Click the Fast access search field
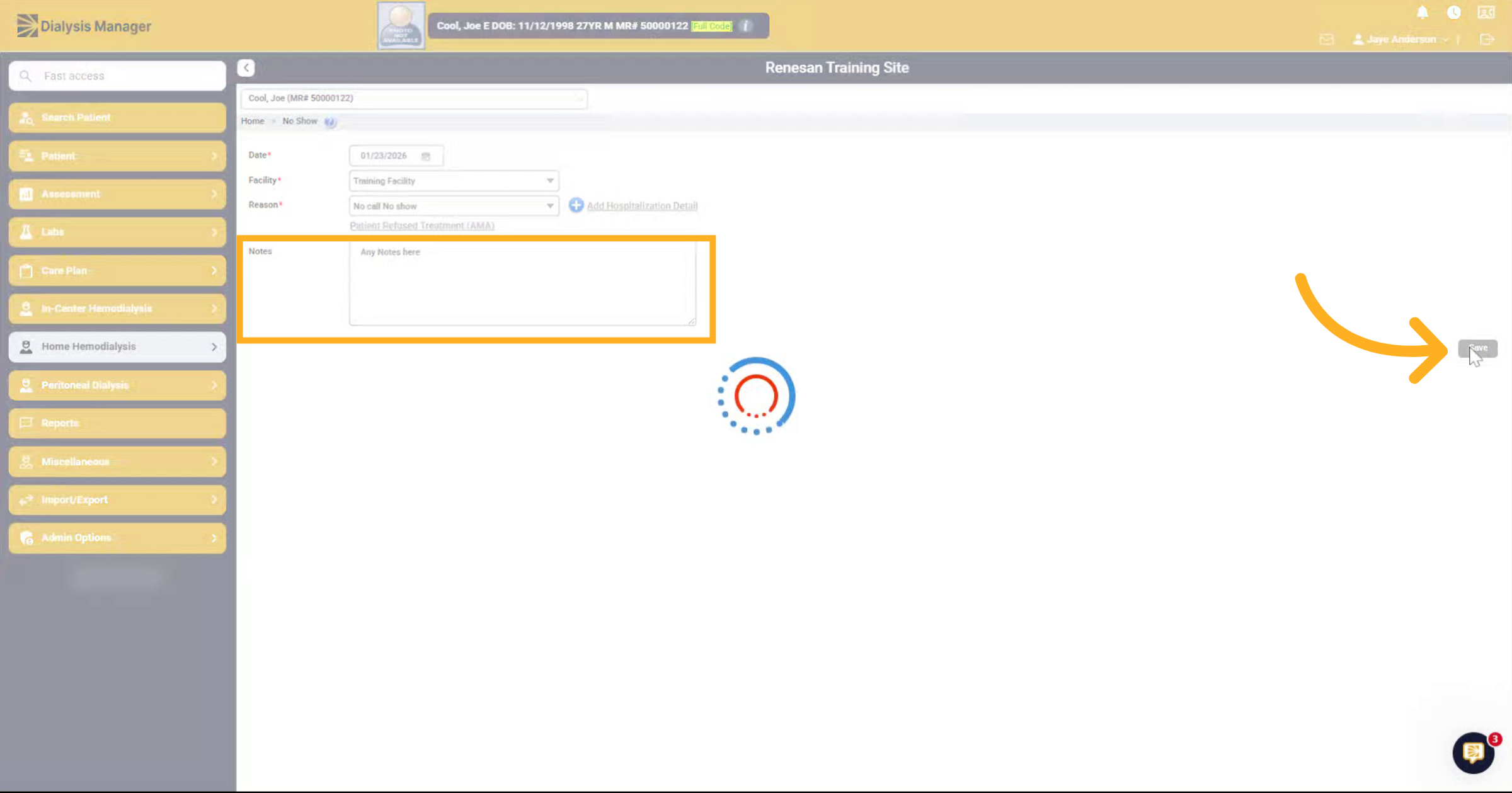This screenshot has height=793, width=1512. 117,76
